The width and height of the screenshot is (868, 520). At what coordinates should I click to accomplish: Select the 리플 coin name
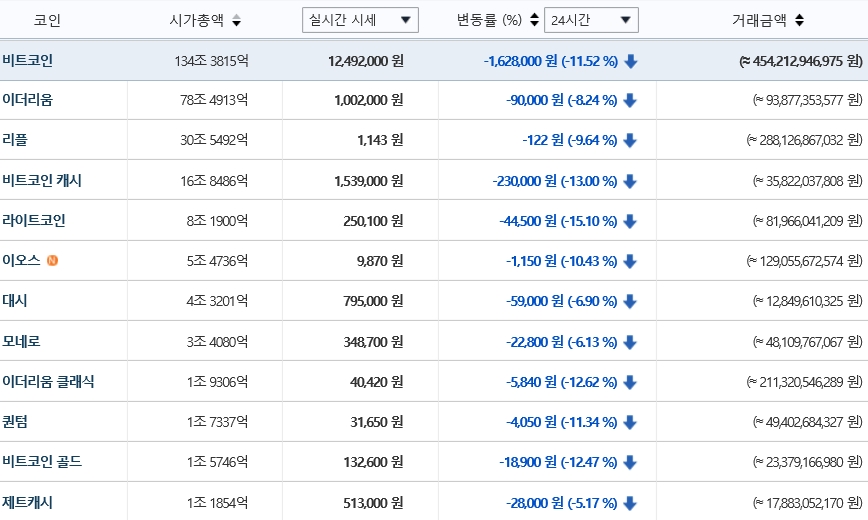click(x=15, y=140)
